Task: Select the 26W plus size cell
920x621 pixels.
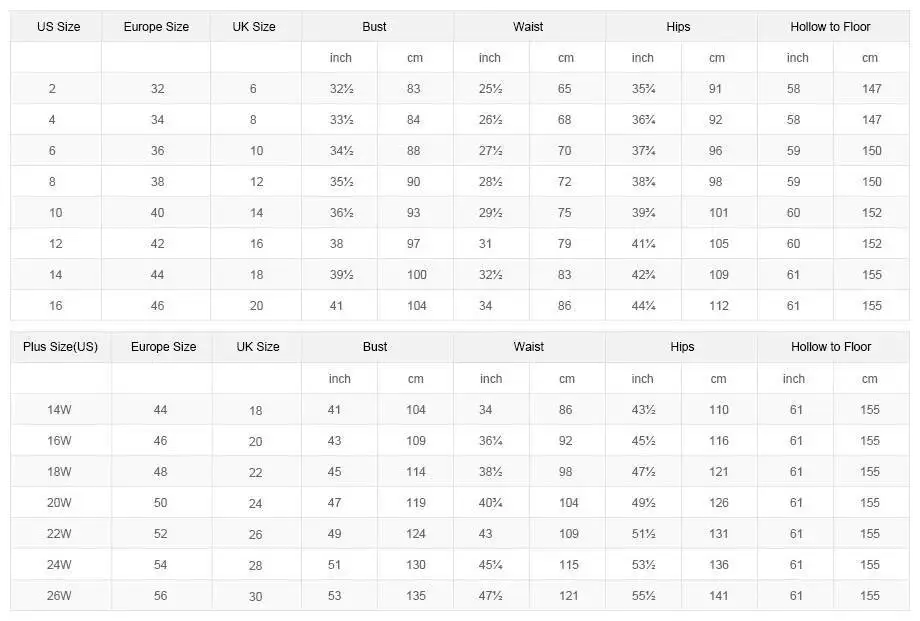Action: pyautogui.click(x=59, y=596)
